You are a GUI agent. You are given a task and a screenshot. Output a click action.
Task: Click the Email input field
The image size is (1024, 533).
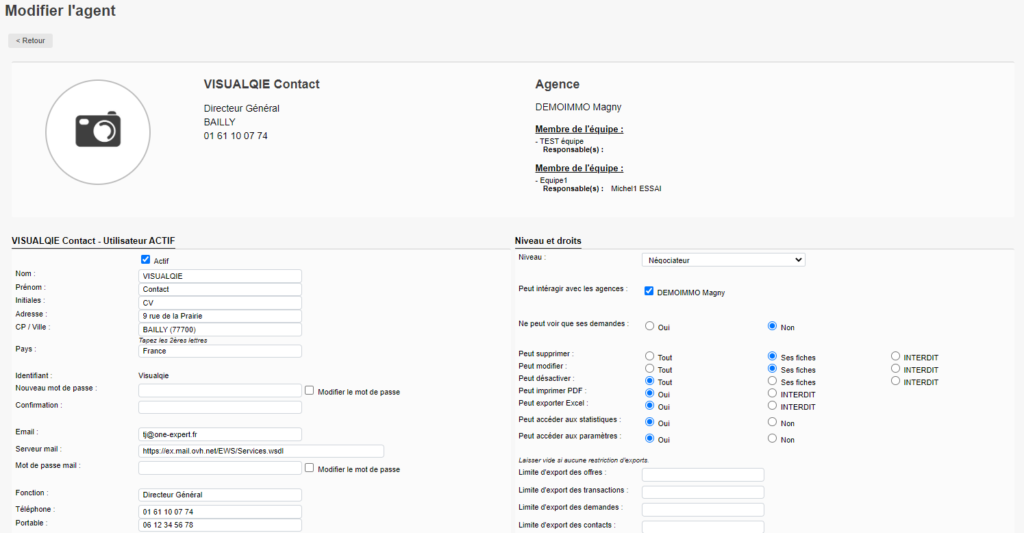220,434
